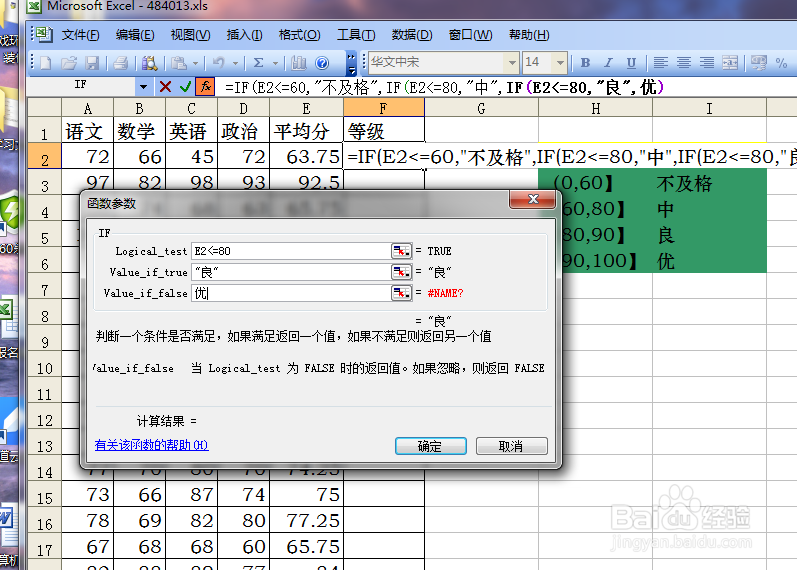Select row 2 header

point(44,156)
